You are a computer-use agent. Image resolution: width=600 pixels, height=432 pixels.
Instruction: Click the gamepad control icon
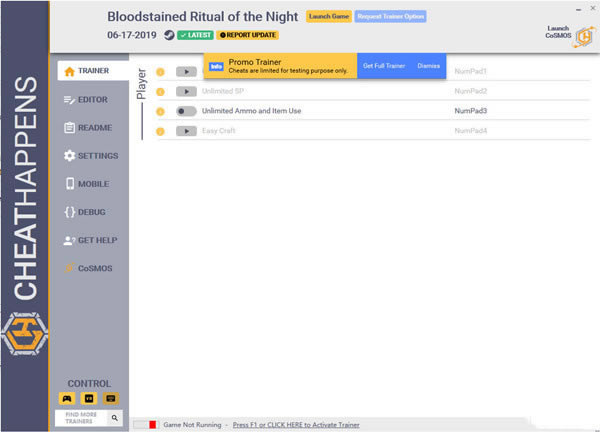68,398
